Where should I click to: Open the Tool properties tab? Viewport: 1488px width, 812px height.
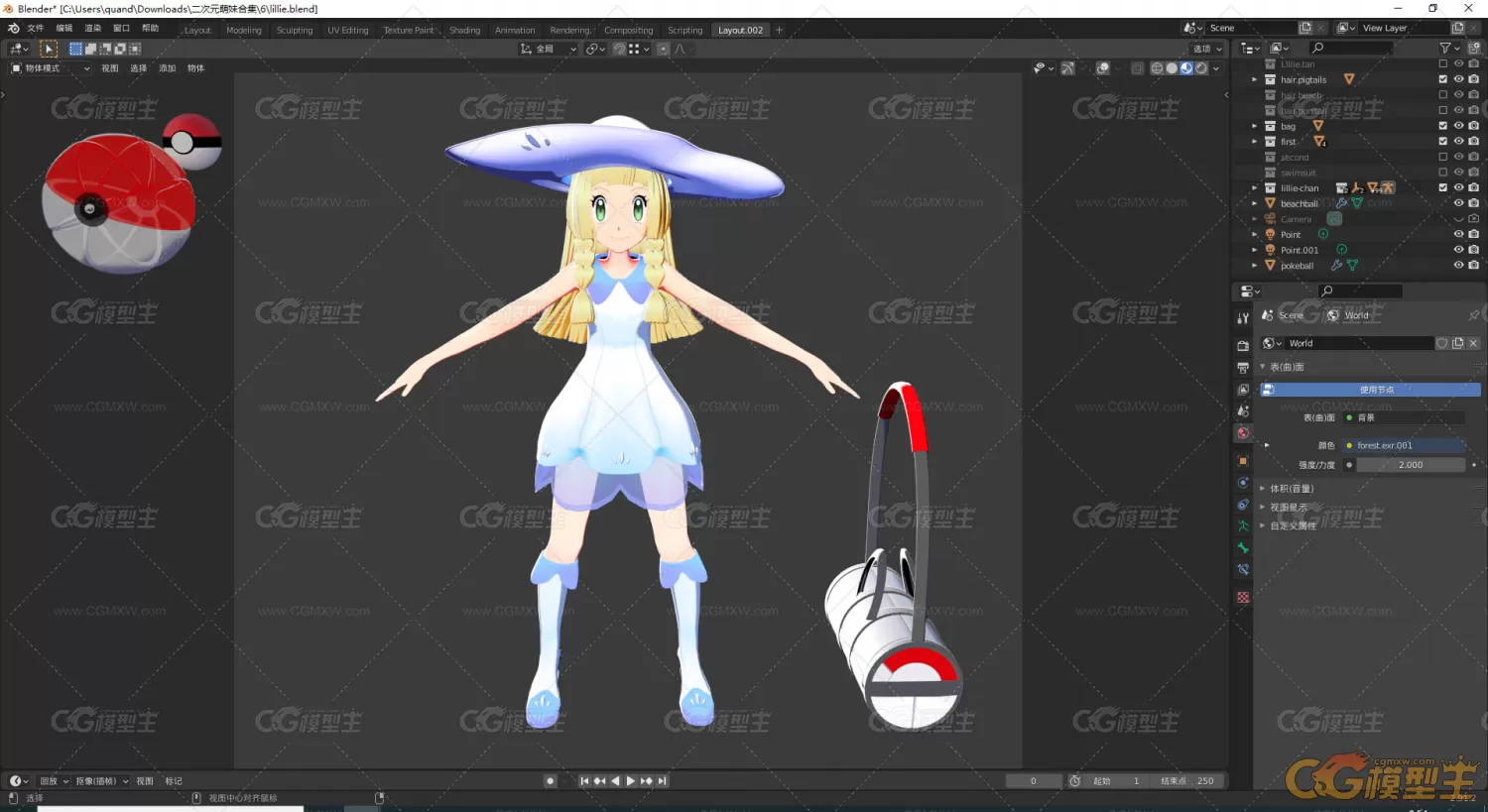pyautogui.click(x=1243, y=318)
